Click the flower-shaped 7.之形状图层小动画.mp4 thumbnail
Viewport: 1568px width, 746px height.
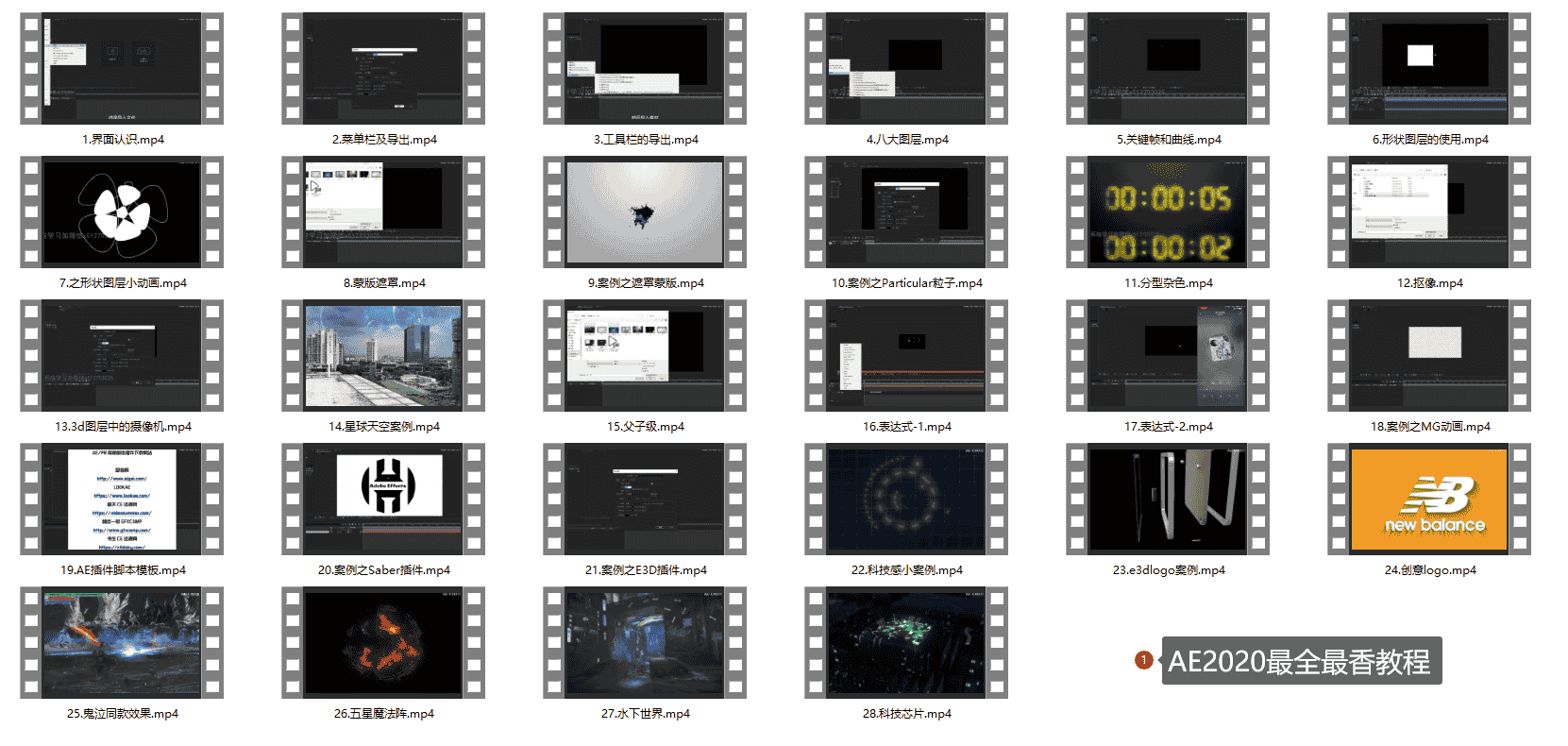point(122,212)
